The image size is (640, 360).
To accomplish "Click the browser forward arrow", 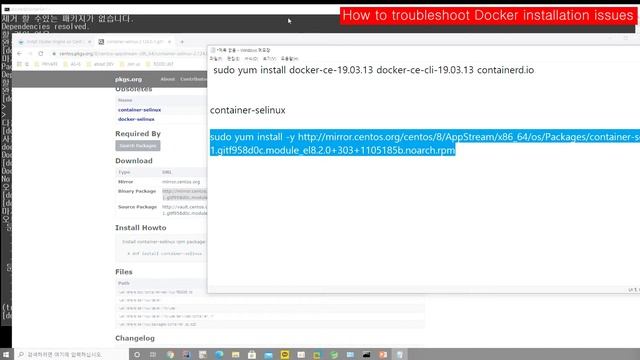I will coord(30,53).
